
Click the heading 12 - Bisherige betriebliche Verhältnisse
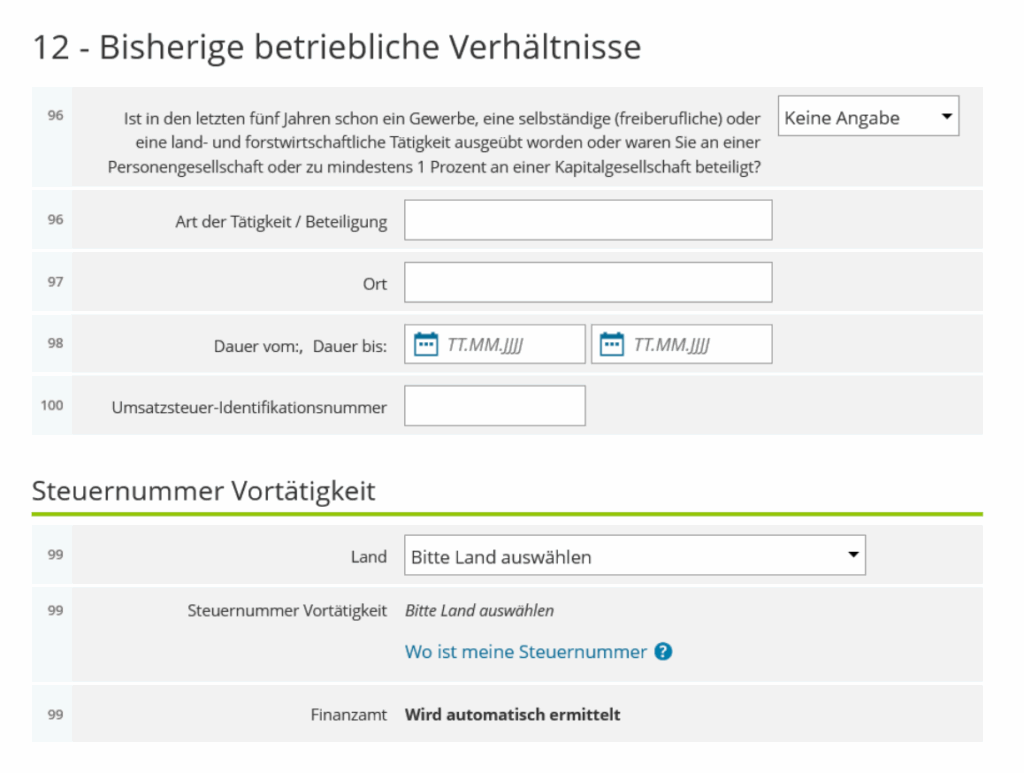point(336,47)
